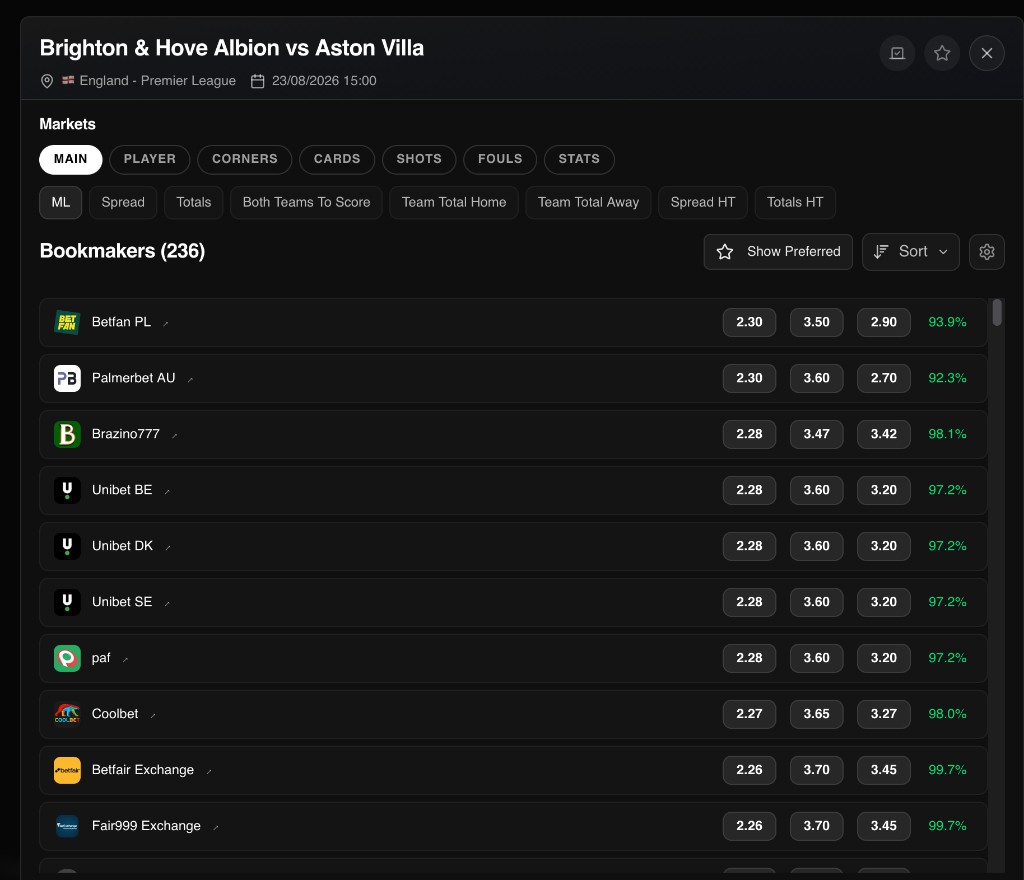Click the Unibet SE logo icon

[67, 603]
